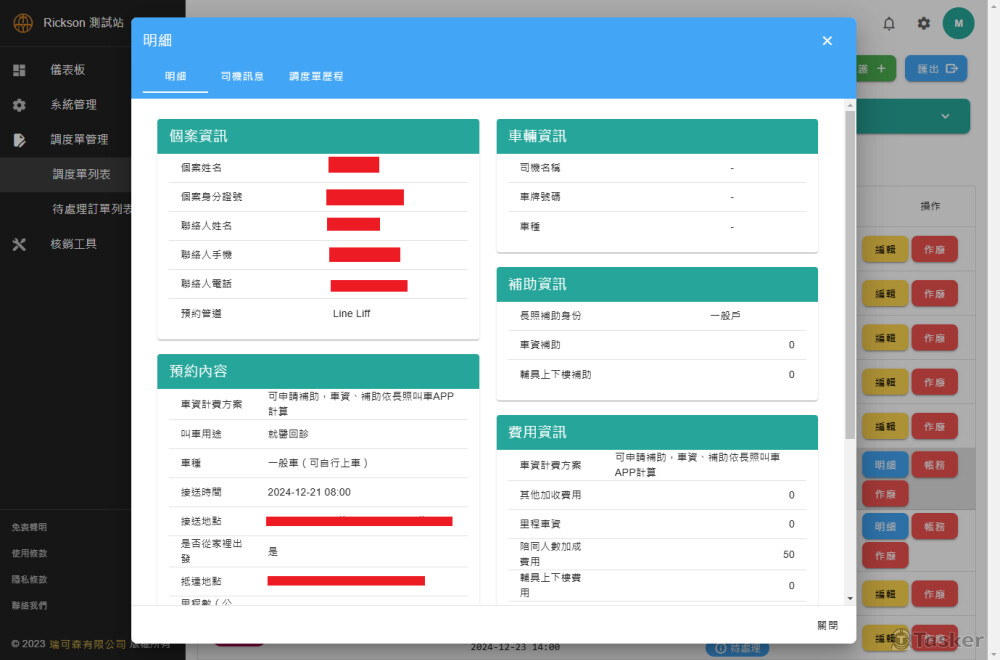Click the 調度單管理 document icon
The height and width of the screenshot is (660, 1000).
[19, 140]
